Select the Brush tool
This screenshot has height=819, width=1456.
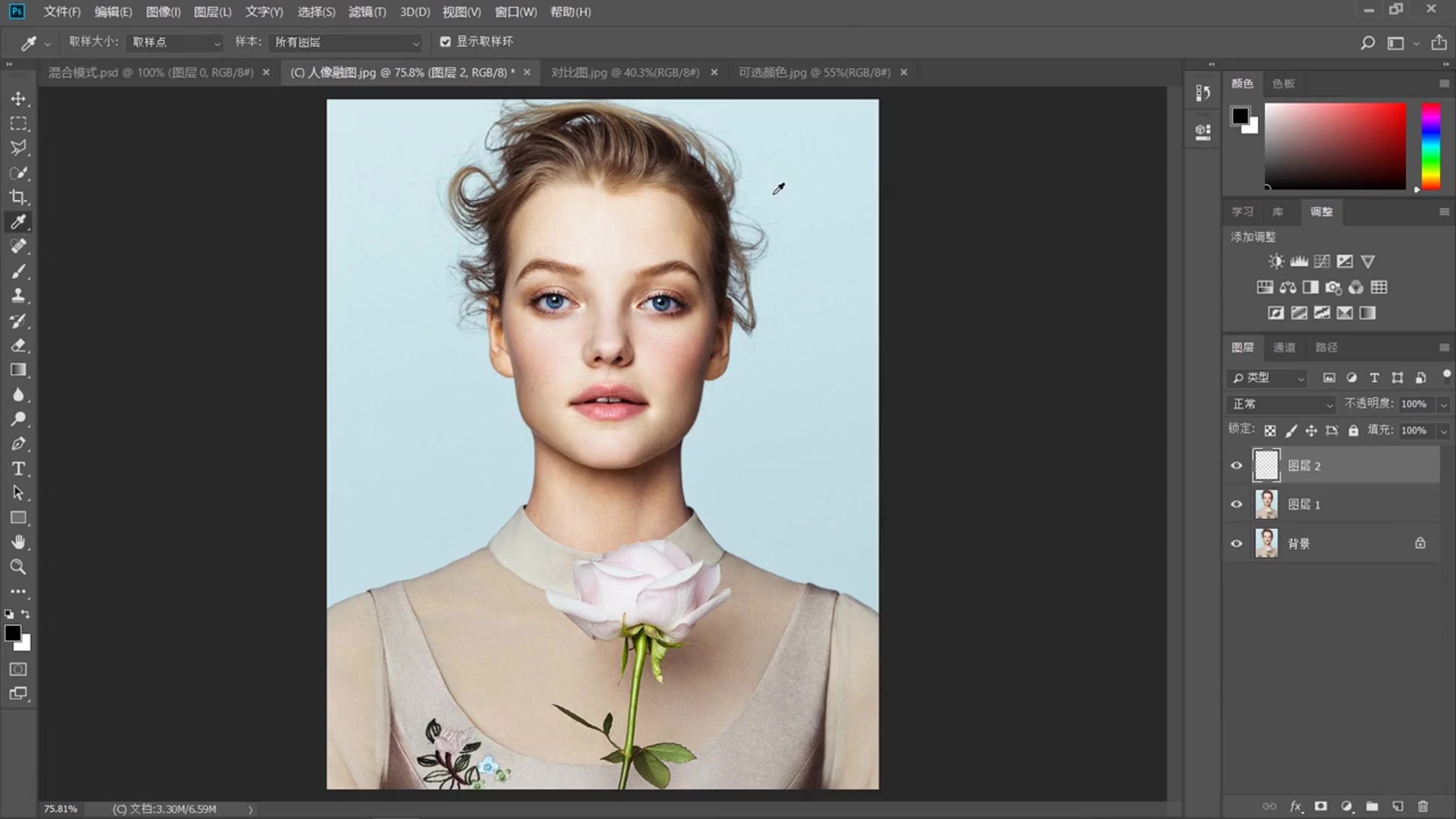[x=18, y=271]
